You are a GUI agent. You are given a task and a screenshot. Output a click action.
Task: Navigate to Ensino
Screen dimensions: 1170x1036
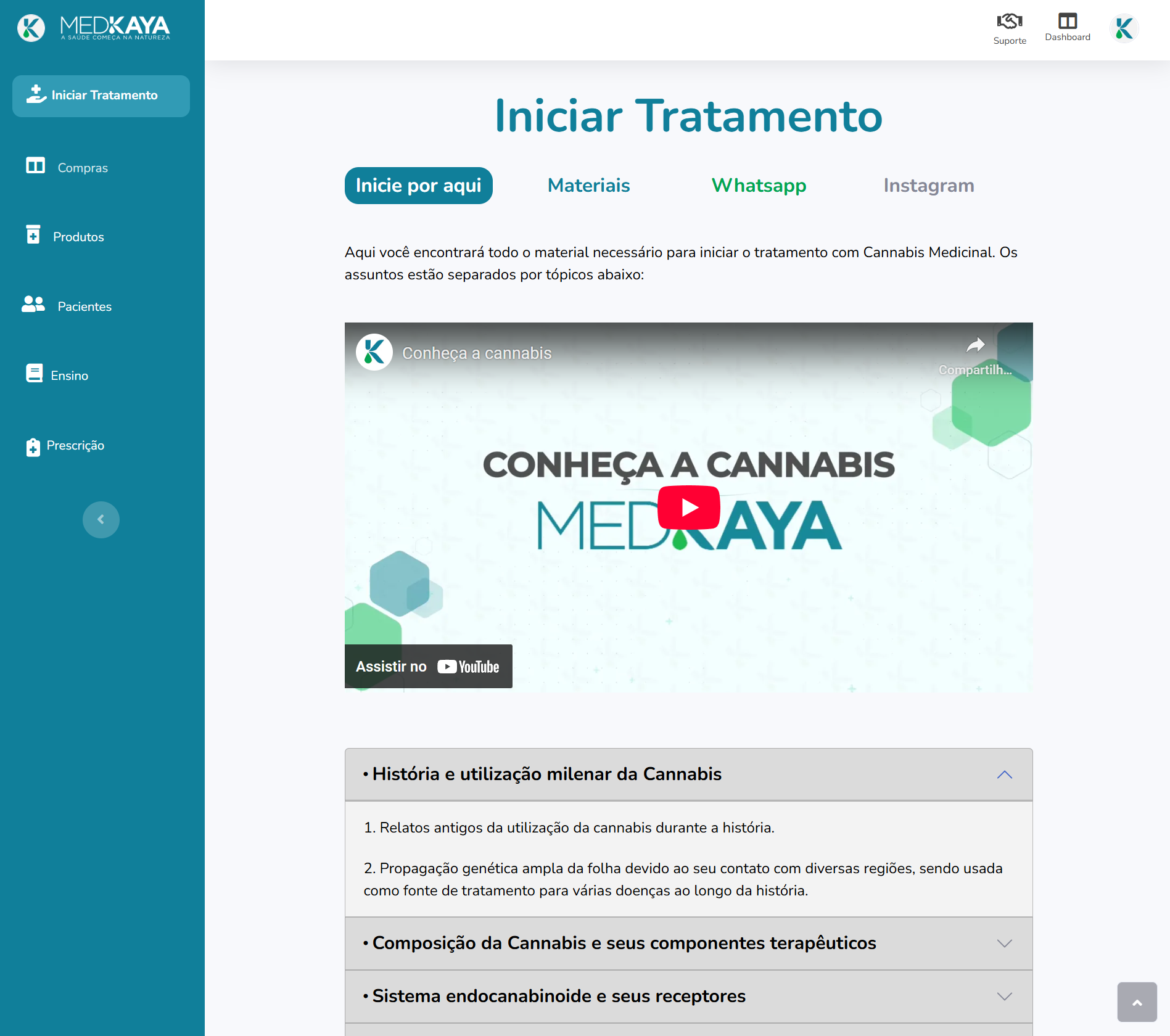tap(70, 376)
